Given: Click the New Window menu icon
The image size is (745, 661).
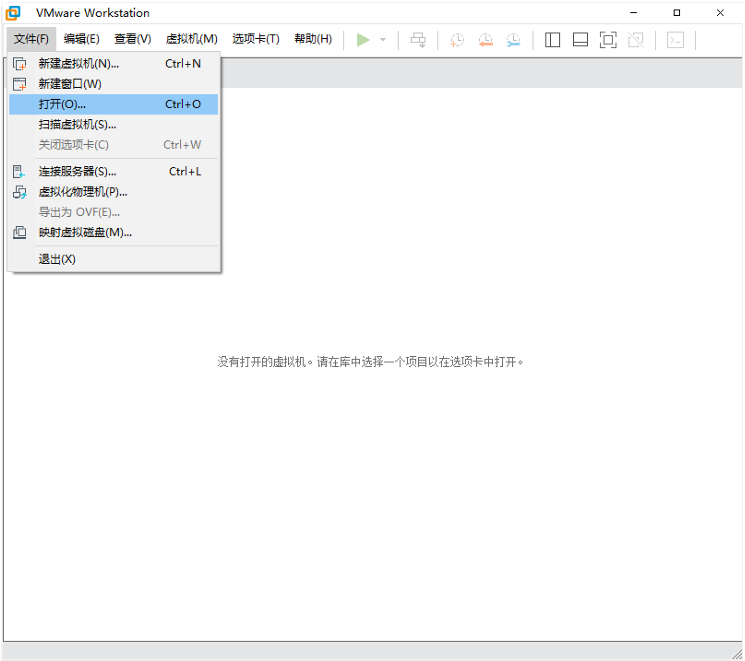Looking at the screenshot, I should pyautogui.click(x=19, y=84).
